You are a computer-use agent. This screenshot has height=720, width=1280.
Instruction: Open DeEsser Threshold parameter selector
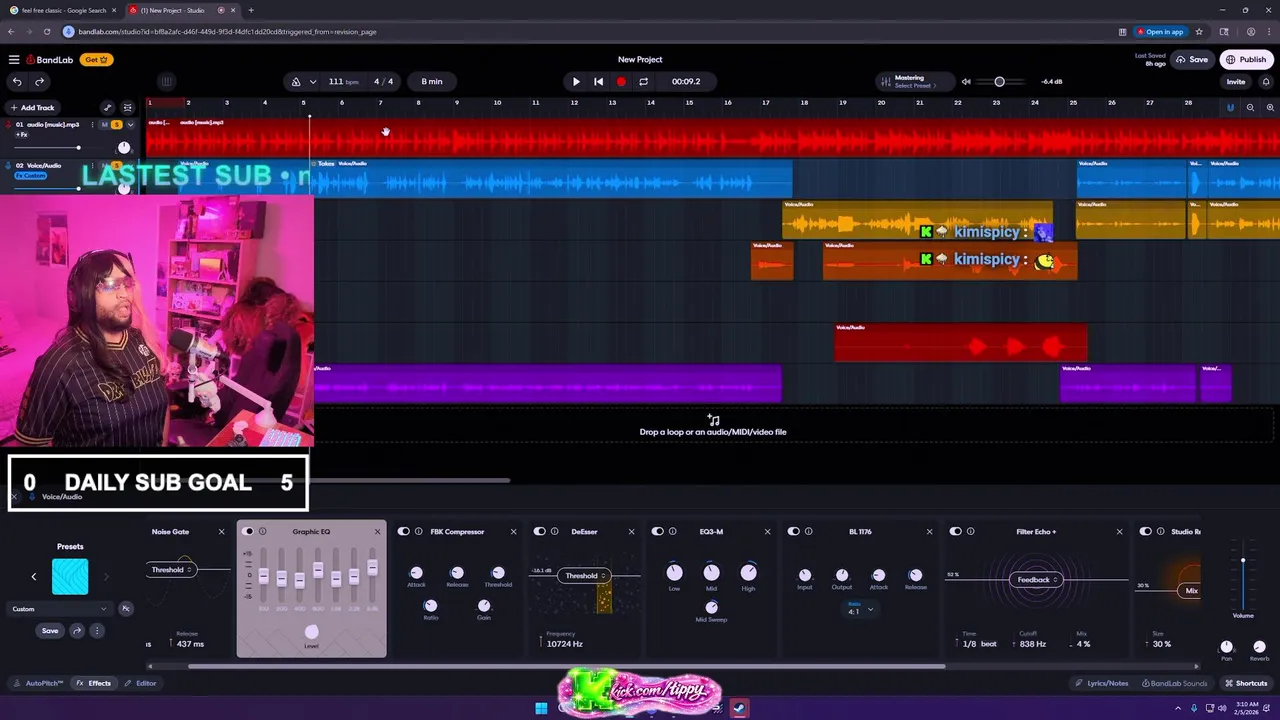click(585, 576)
